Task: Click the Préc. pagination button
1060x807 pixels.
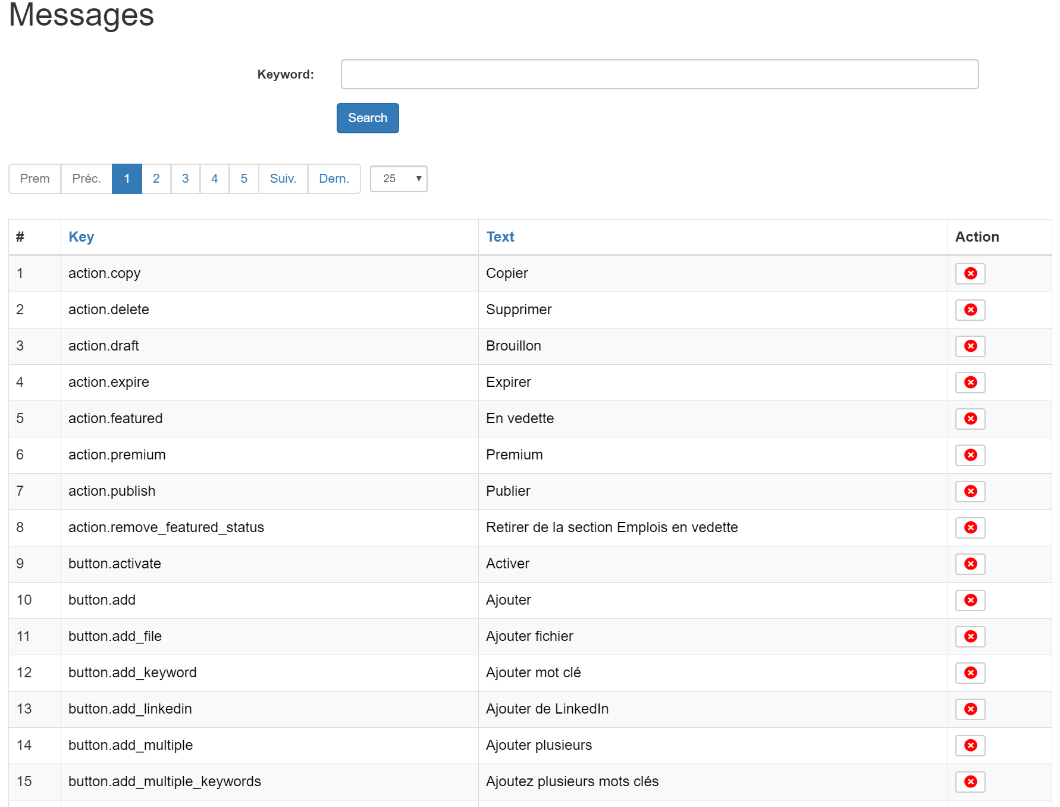Action: (x=87, y=178)
